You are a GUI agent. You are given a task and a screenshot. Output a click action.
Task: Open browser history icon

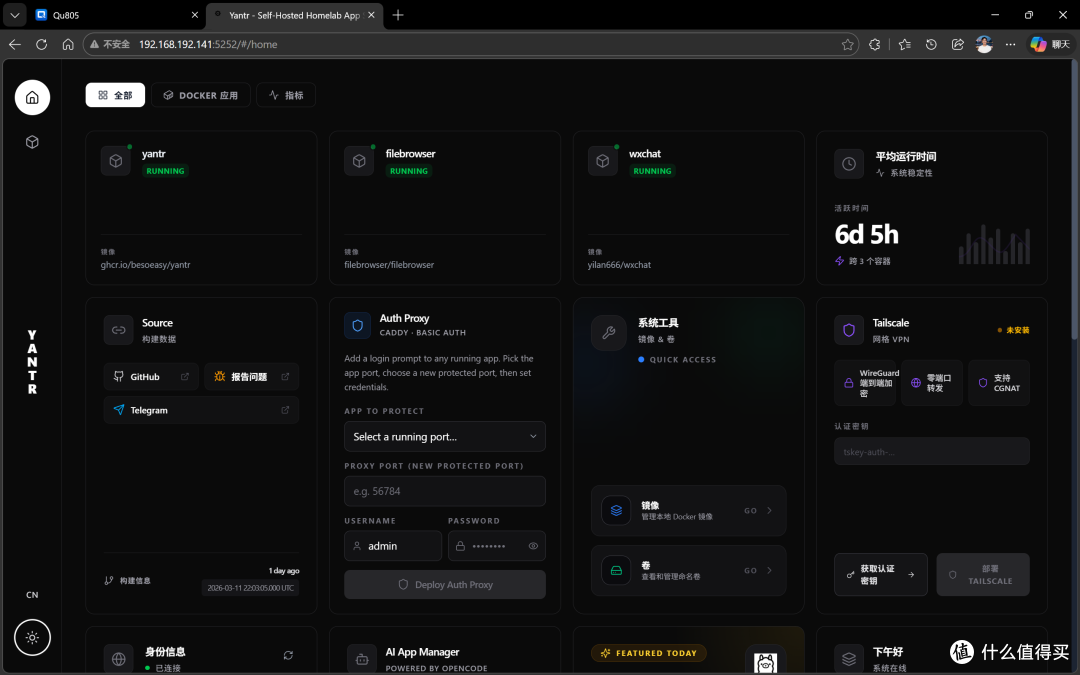pyautogui.click(x=931, y=44)
